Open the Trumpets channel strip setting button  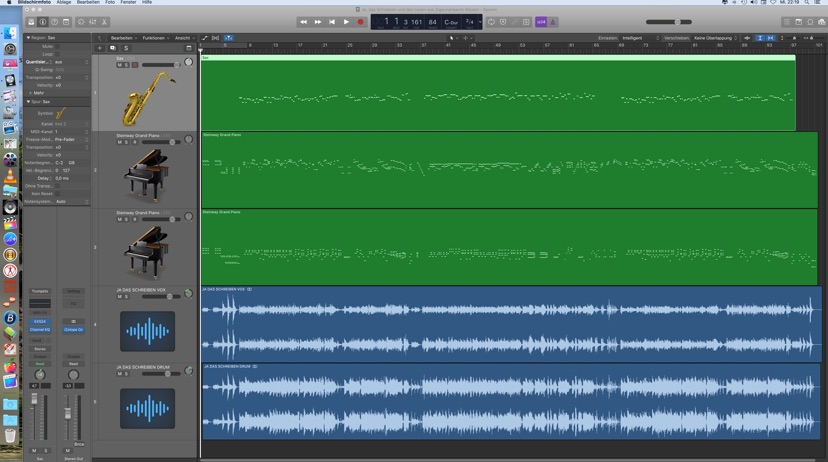coord(40,291)
